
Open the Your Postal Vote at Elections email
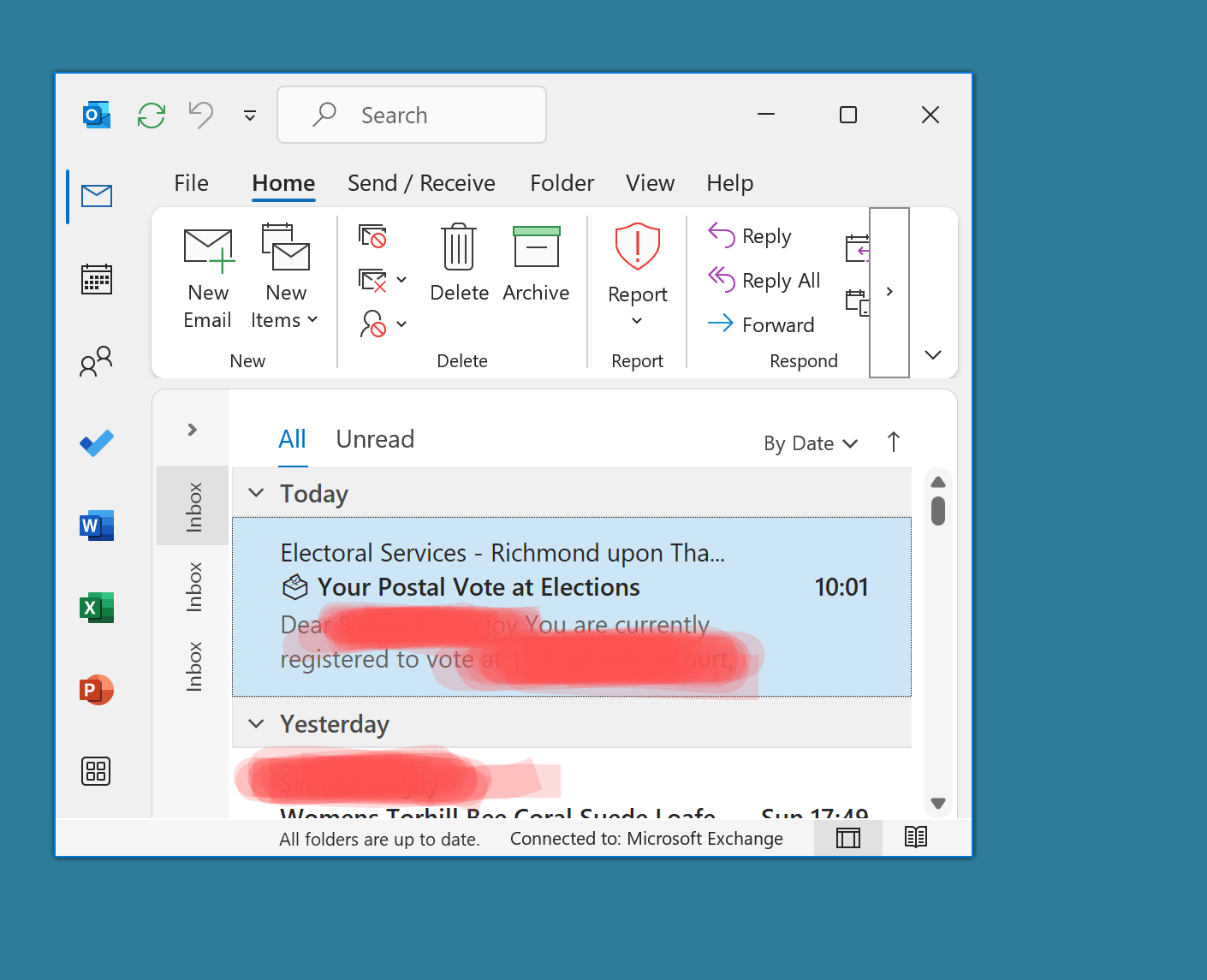(572, 607)
